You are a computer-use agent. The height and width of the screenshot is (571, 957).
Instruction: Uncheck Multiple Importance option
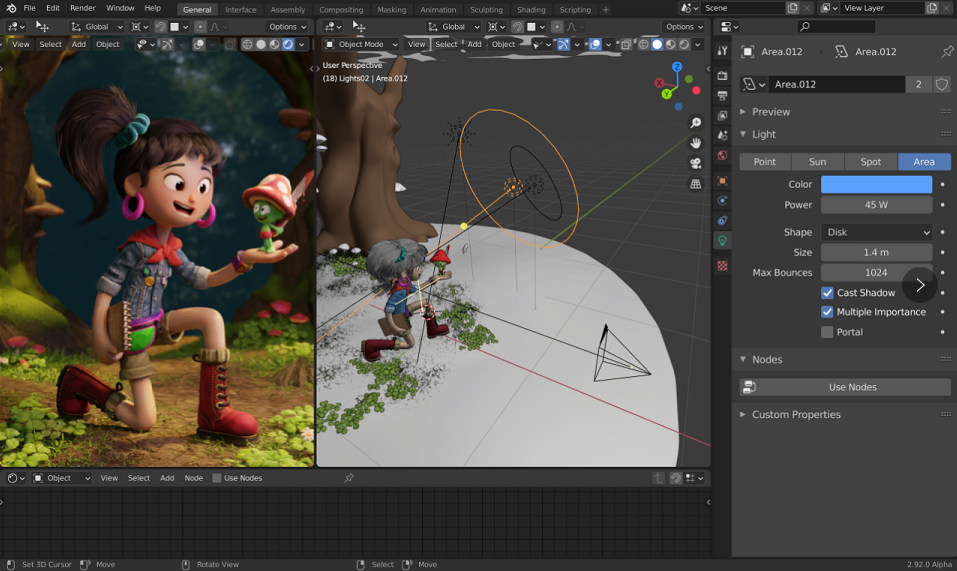[827, 312]
